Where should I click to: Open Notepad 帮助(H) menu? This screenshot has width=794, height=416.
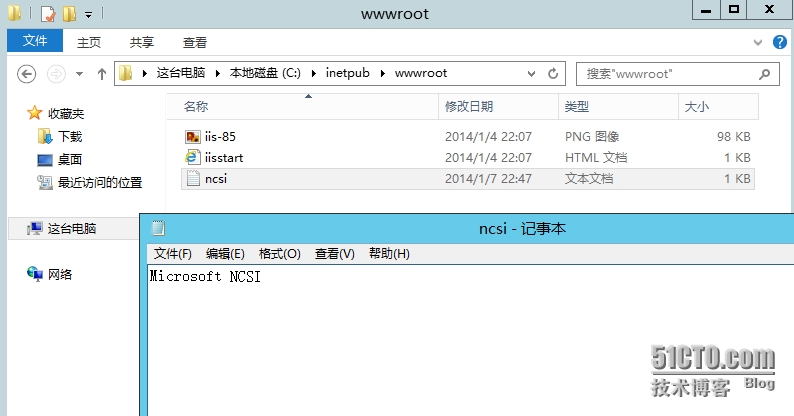click(389, 254)
